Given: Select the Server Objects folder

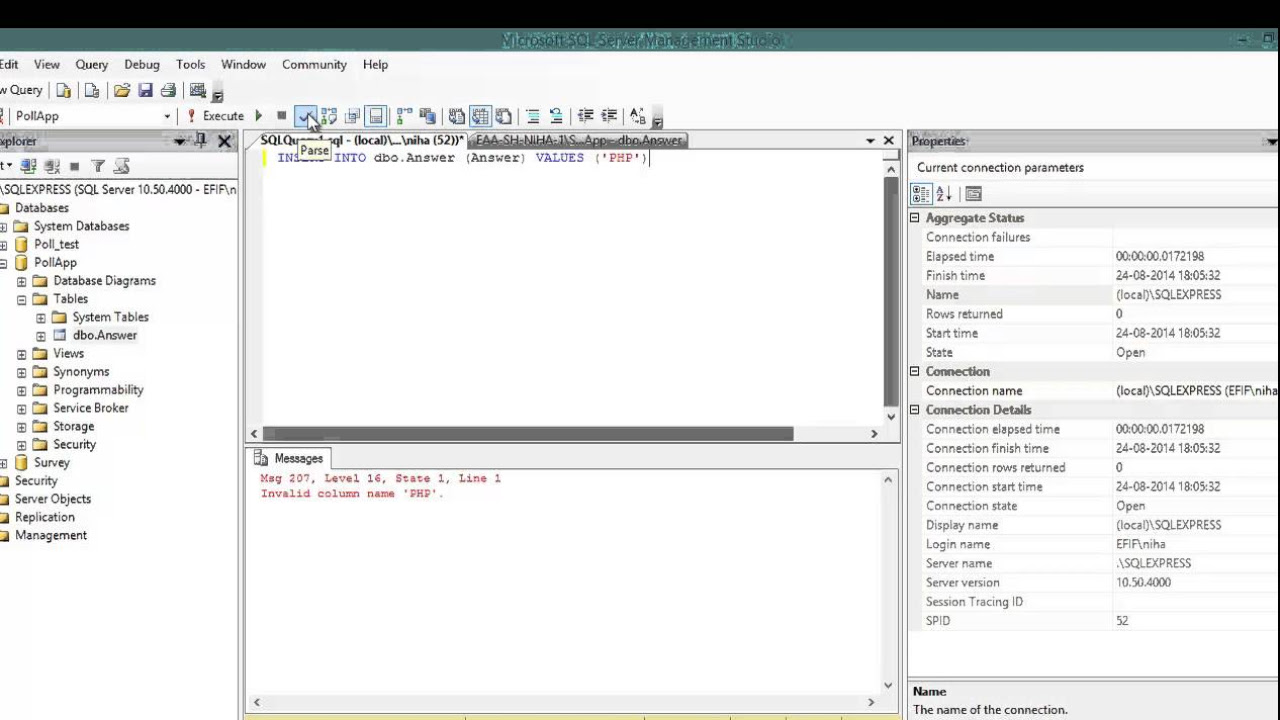Looking at the screenshot, I should (53, 499).
